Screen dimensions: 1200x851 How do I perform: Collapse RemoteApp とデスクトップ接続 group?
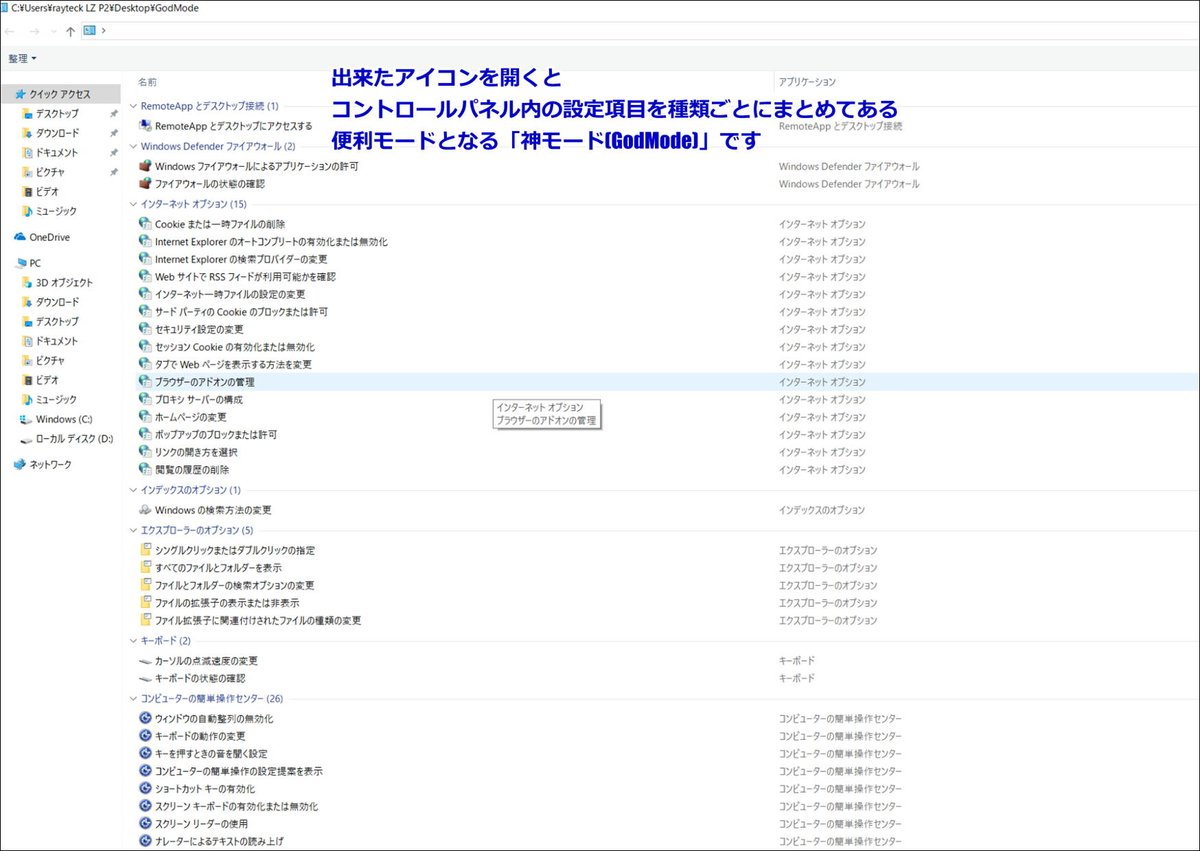click(134, 106)
